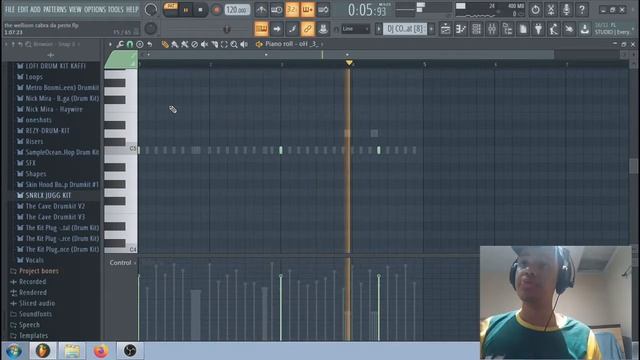
Task: Toggle the 3-2-1 countdown before recording
Action: (292, 9)
